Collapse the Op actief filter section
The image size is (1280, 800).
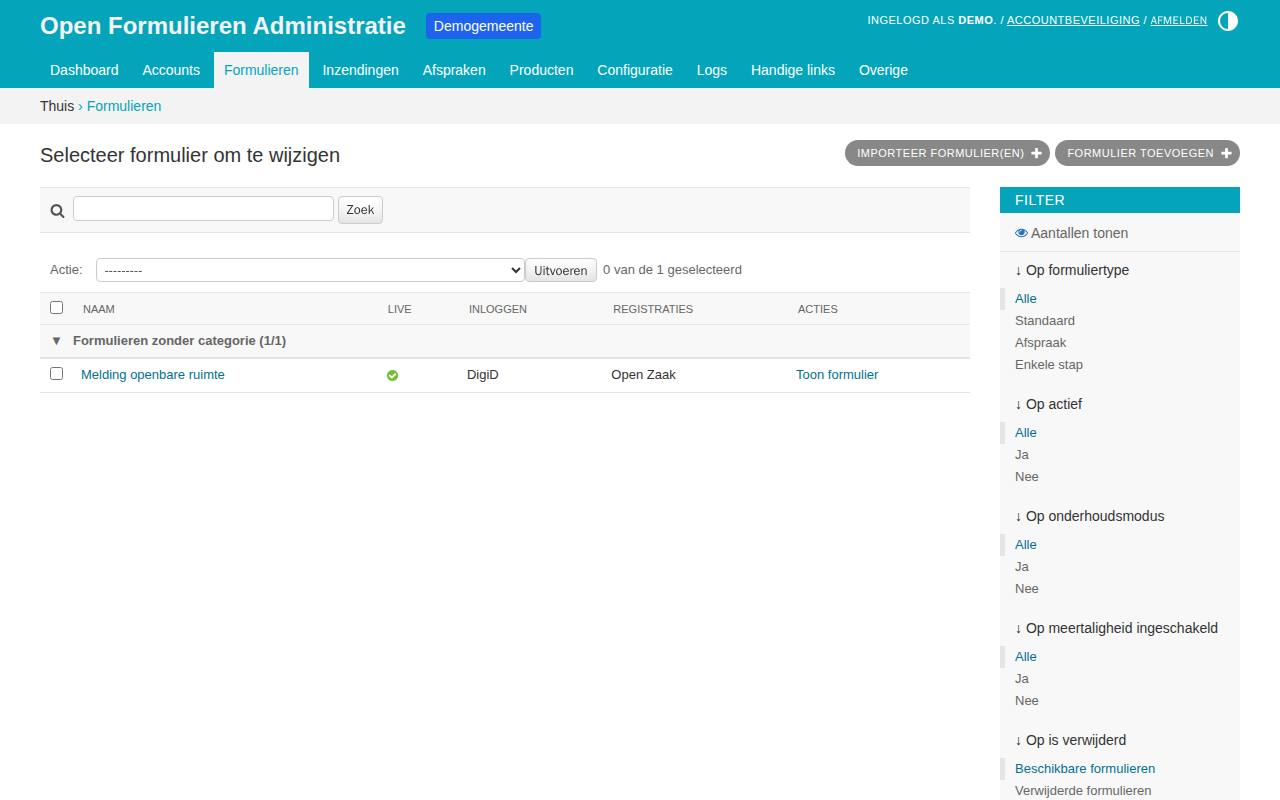coord(1048,404)
